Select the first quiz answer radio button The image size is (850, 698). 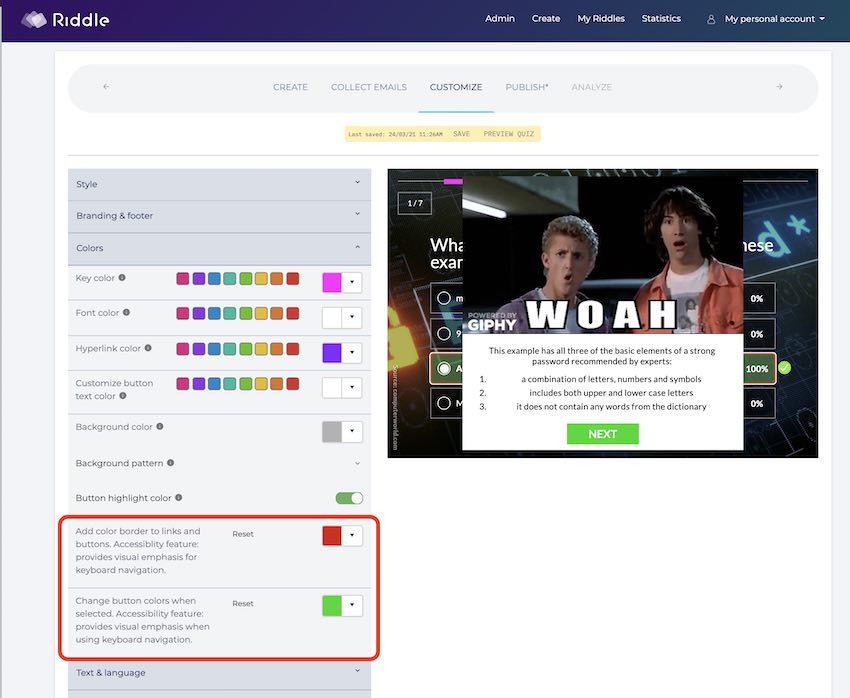tap(444, 298)
